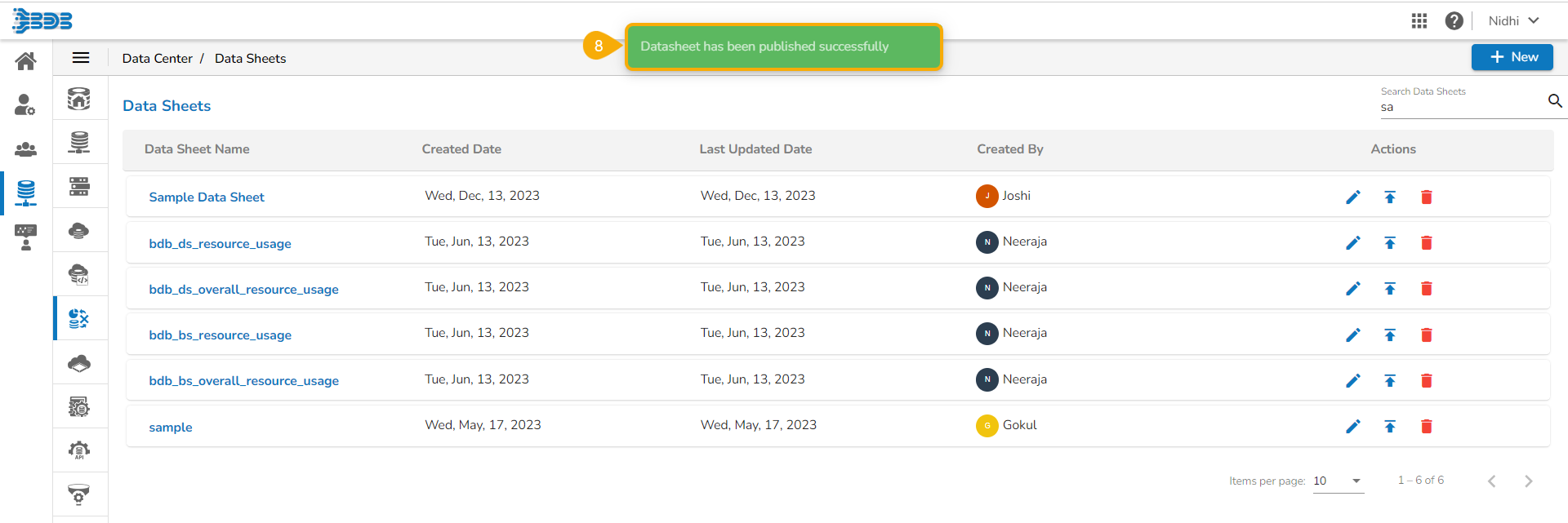This screenshot has width=1568, height=523.
Task: Delete bdb_bs_overall_resource_usage data sheet
Action: tap(1426, 381)
